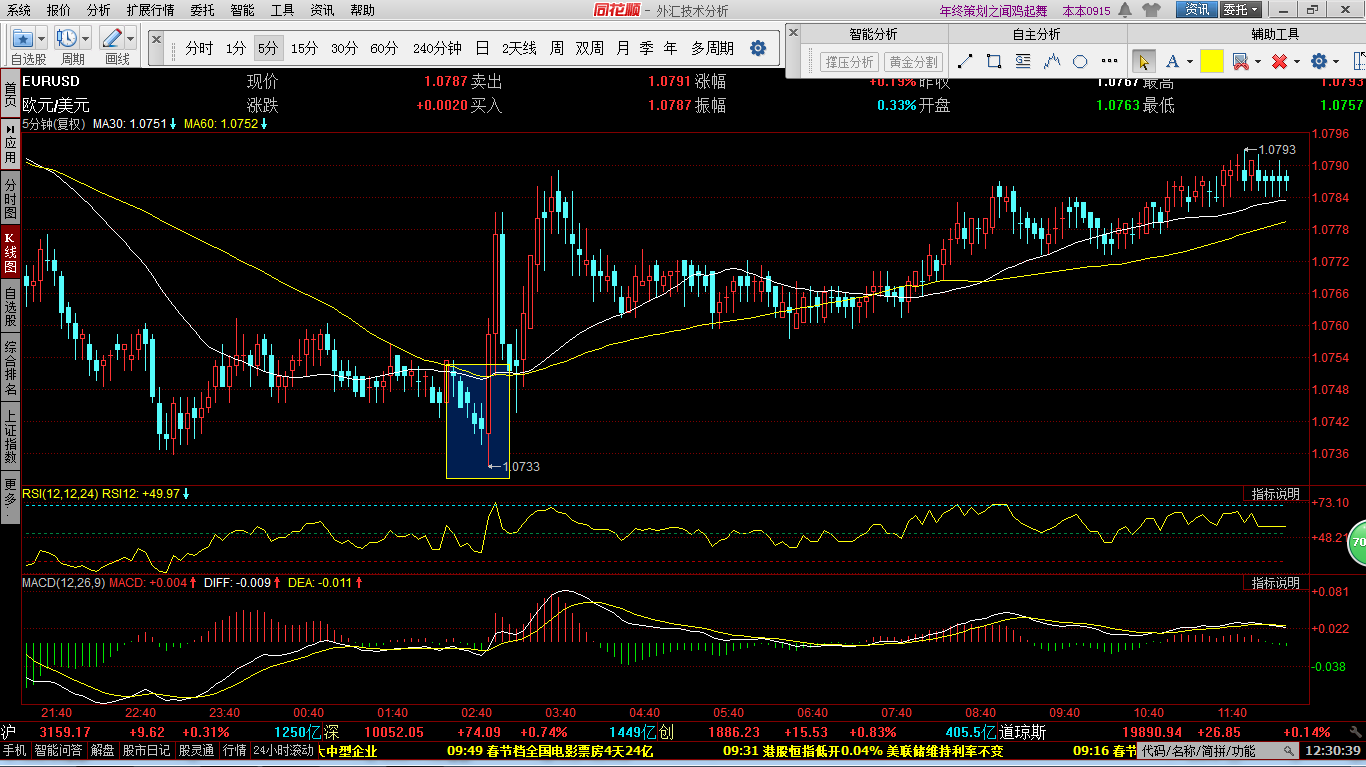
Task: Click the 黄金分割 button
Action: (914, 62)
